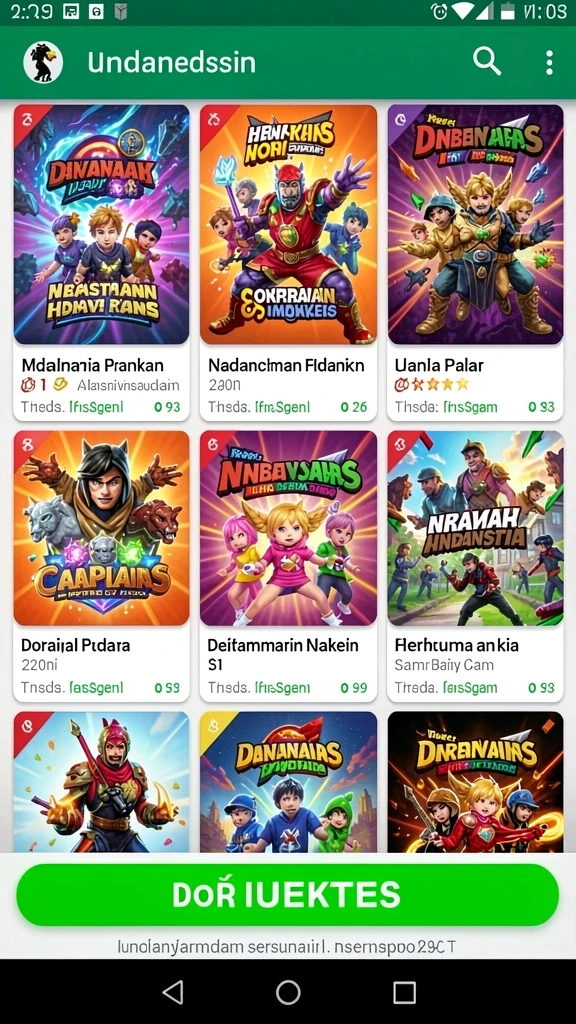Open the bottom-right dark Dnrenaias game thumbnail
The image size is (576, 1024).
coord(475,782)
